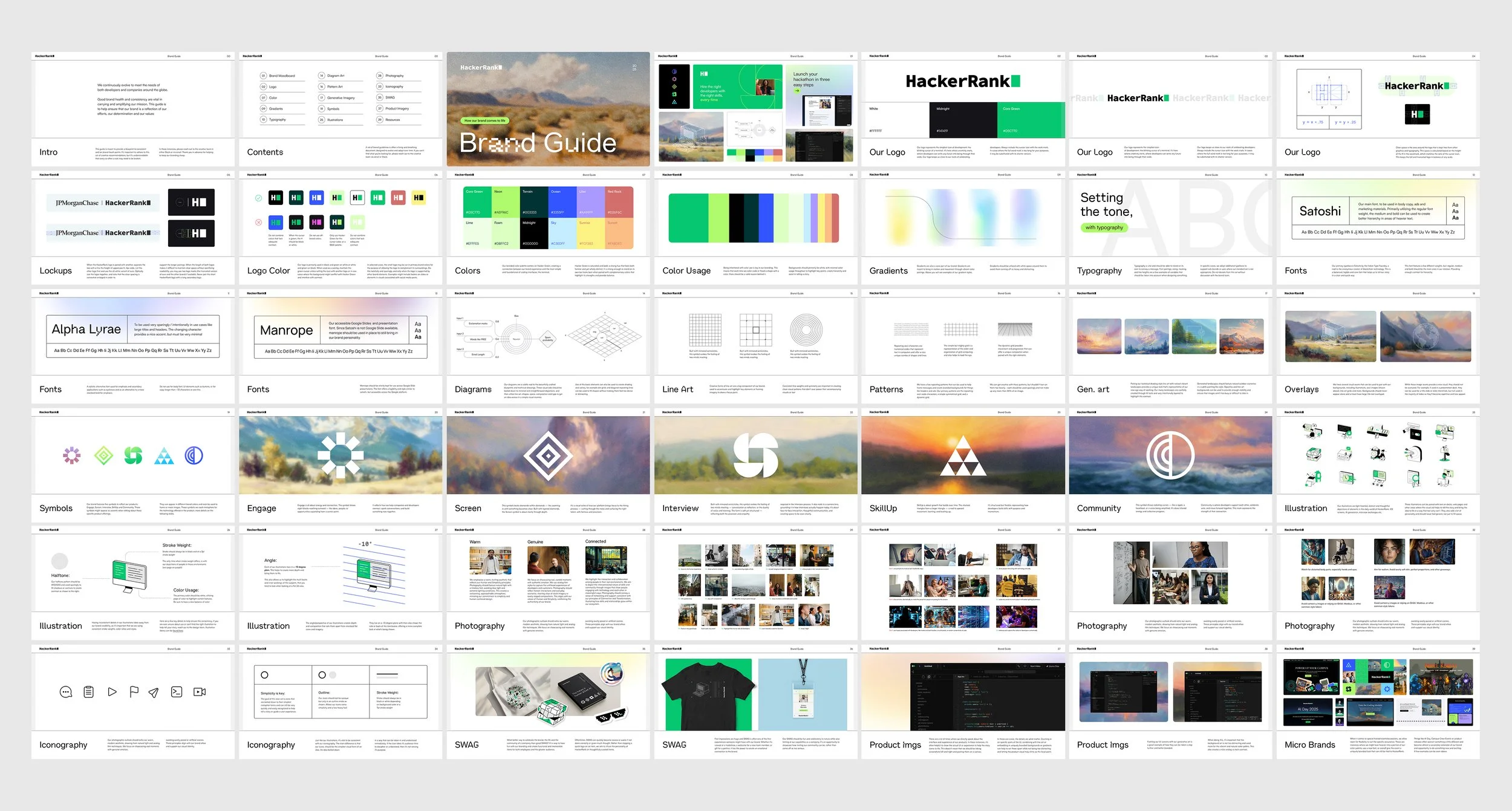This screenshot has height=811, width=1512.
Task: Open the Color Usage slide
Action: pos(755,228)
